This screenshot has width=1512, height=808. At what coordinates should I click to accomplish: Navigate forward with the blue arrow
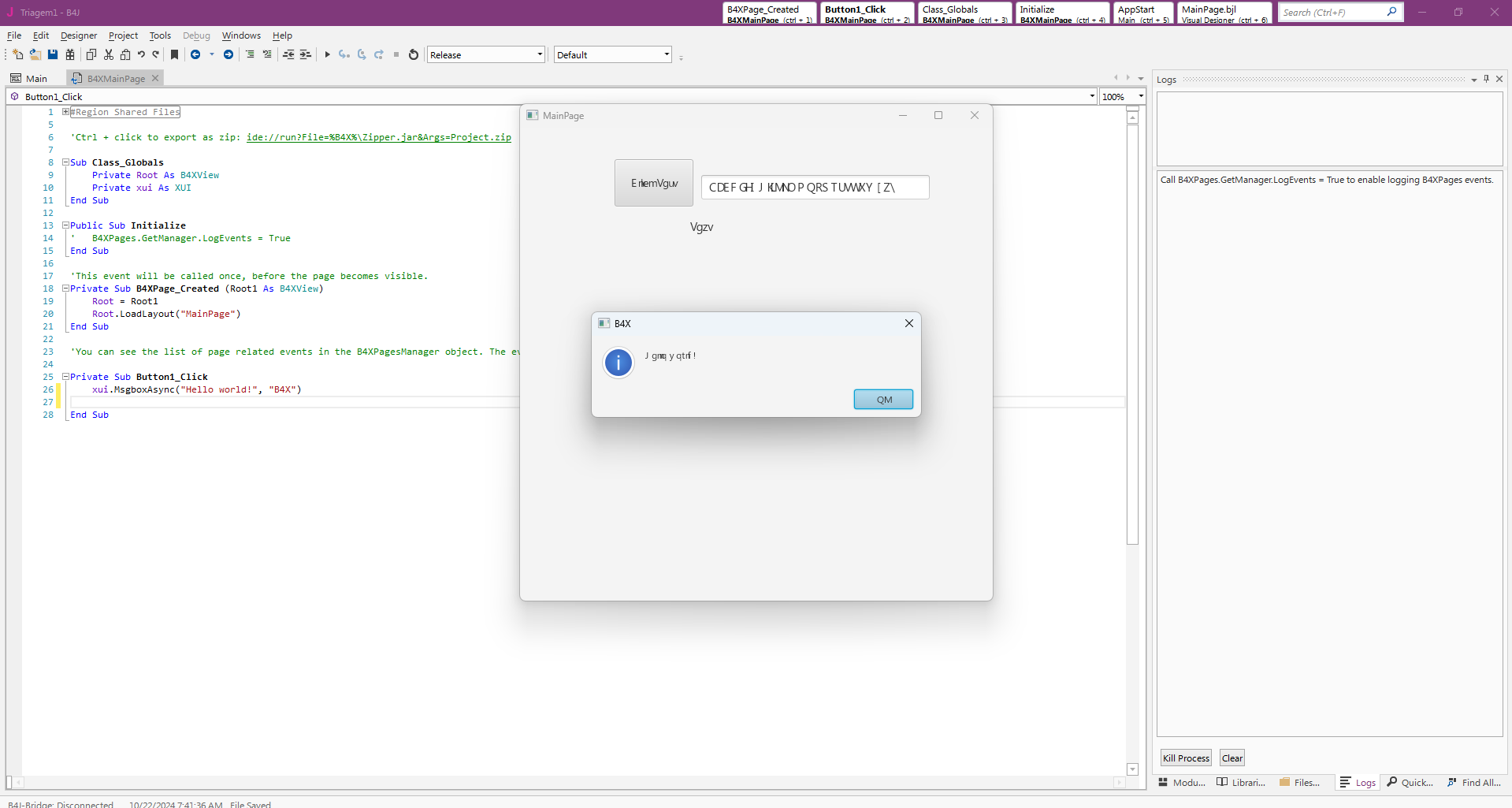click(x=228, y=54)
